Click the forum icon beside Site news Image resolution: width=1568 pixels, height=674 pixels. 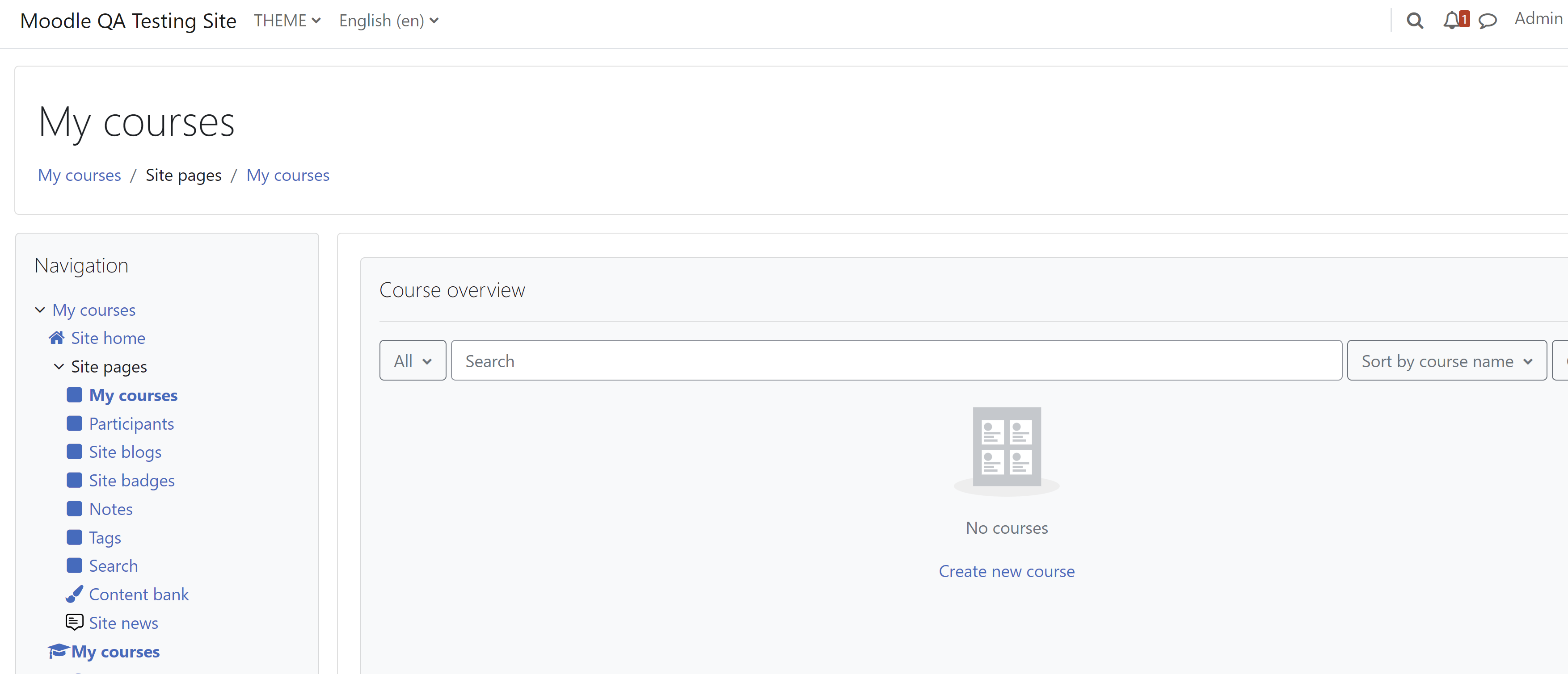74,622
